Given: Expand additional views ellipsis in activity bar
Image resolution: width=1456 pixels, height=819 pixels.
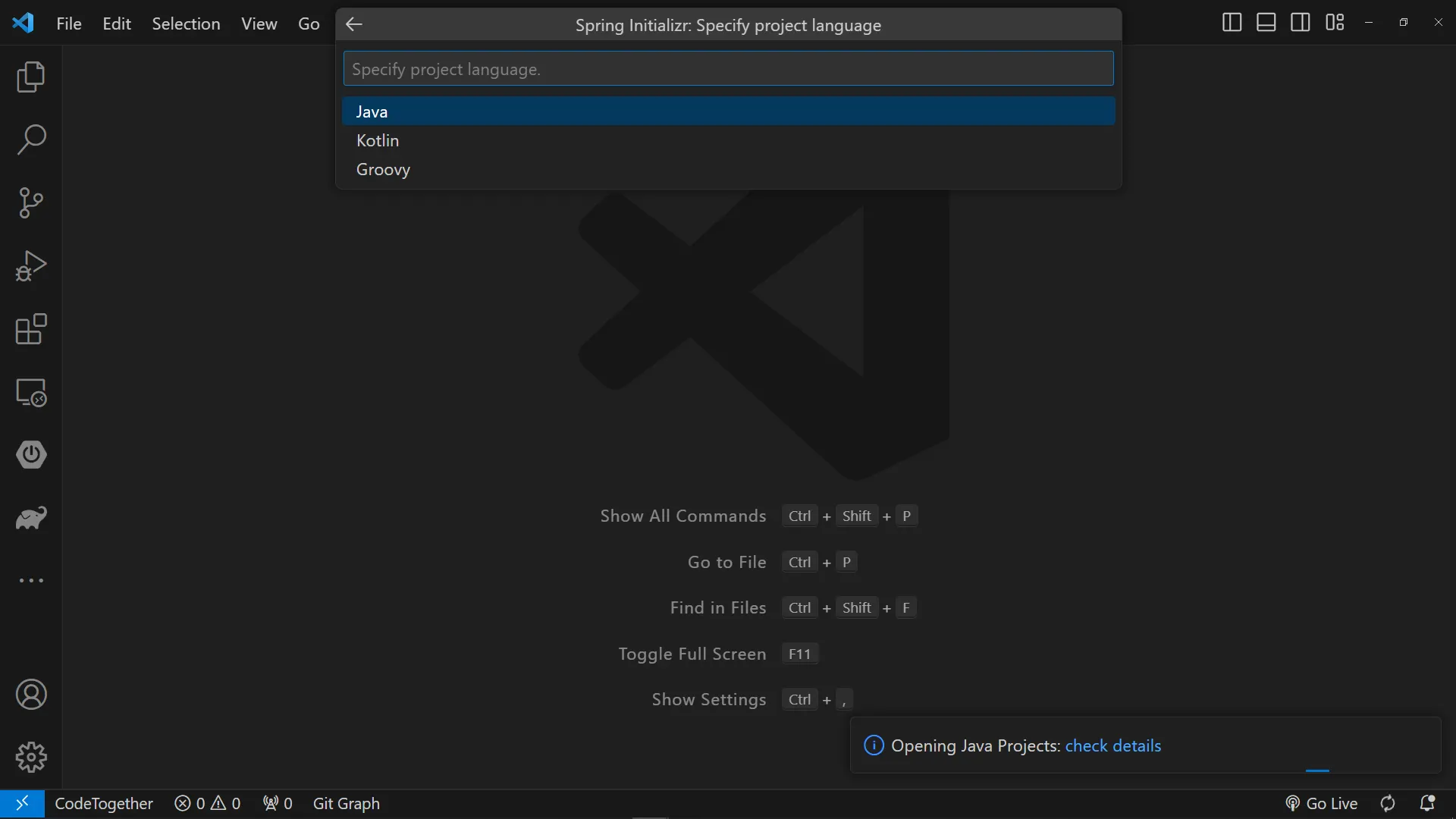Looking at the screenshot, I should pyautogui.click(x=31, y=581).
